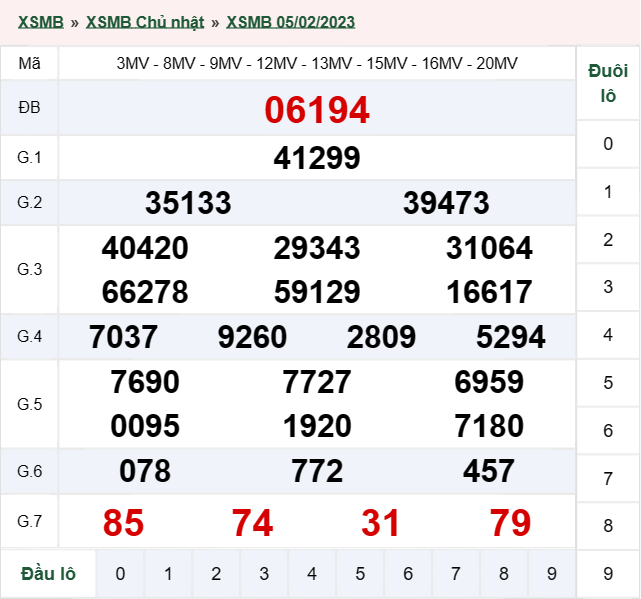This screenshot has height=599, width=641.
Task: Click the G.7 number 85
Action: click(123, 523)
